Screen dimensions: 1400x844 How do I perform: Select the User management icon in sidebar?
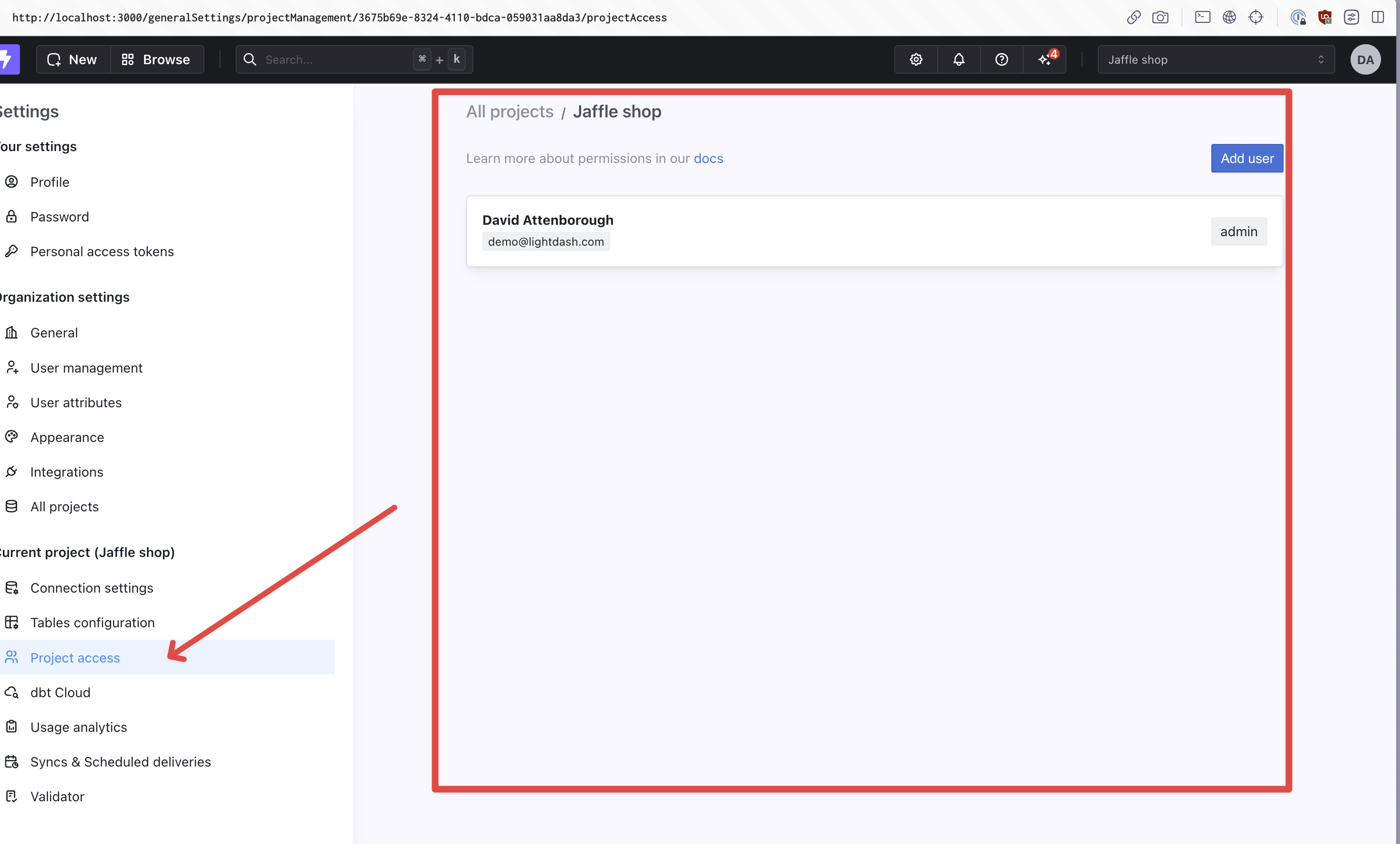pyautogui.click(x=12, y=368)
